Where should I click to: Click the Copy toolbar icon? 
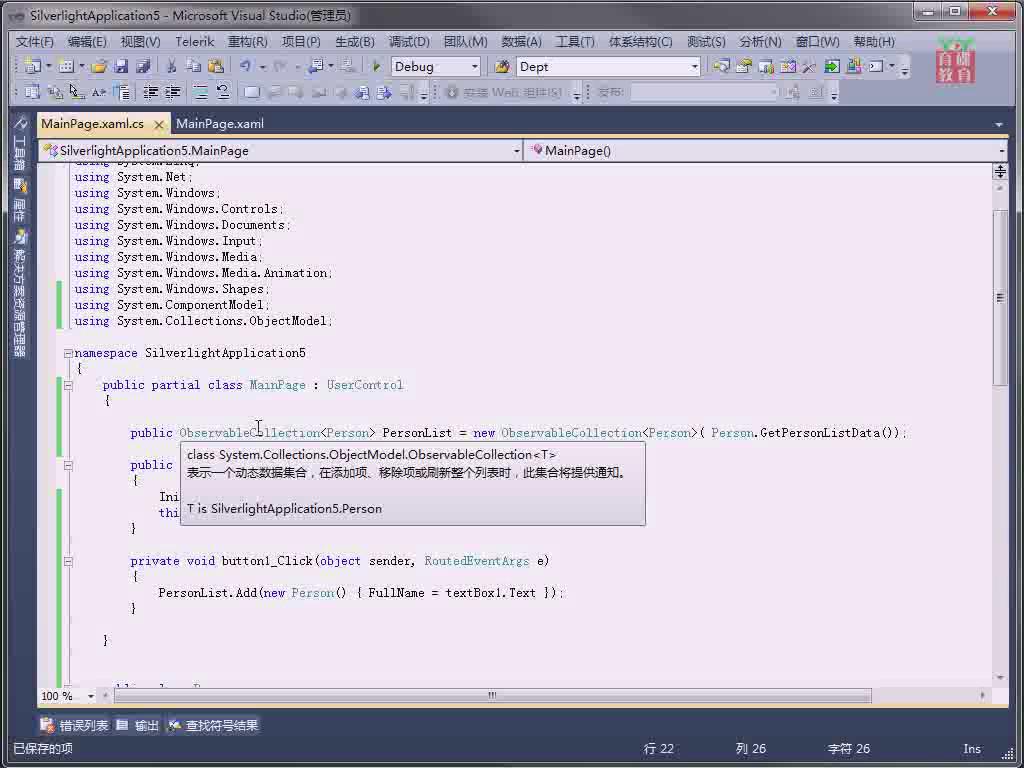click(193, 66)
